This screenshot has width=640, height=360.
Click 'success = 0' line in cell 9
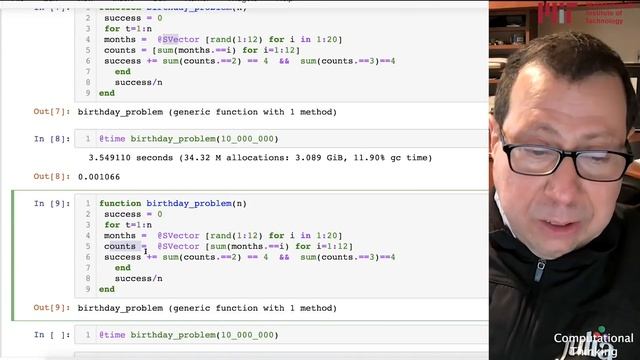(133, 214)
